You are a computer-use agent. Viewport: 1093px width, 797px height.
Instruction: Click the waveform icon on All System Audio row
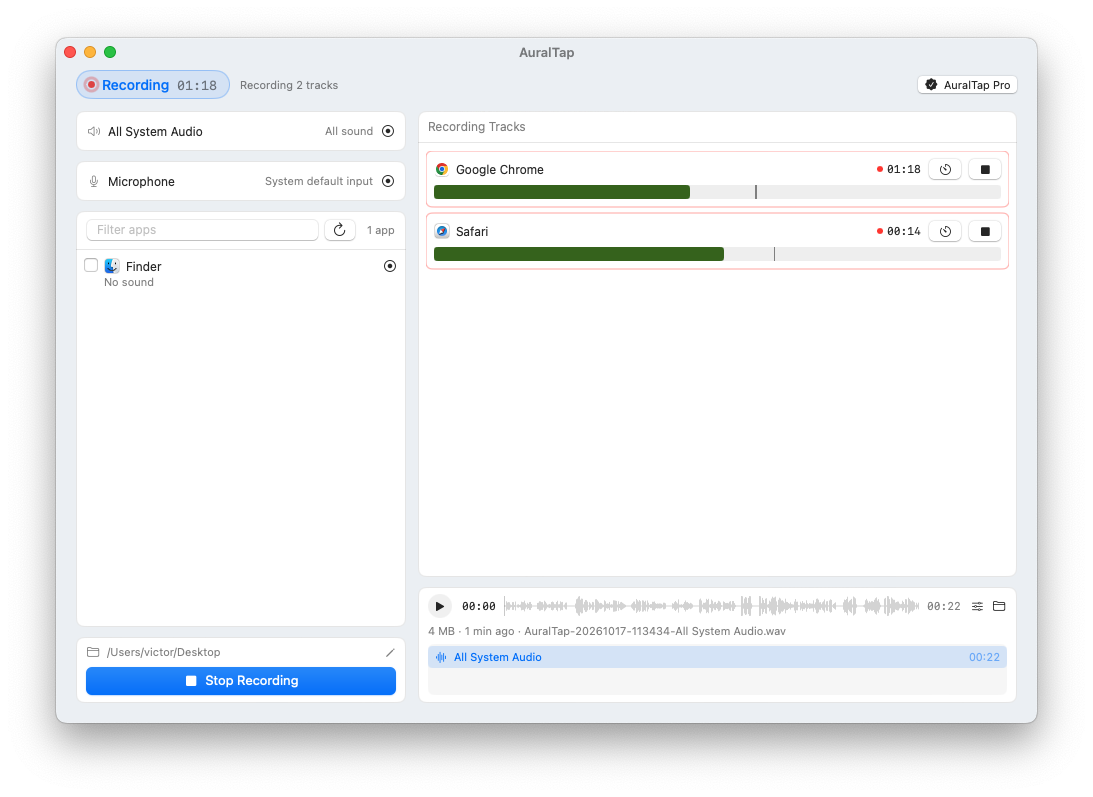click(x=441, y=657)
